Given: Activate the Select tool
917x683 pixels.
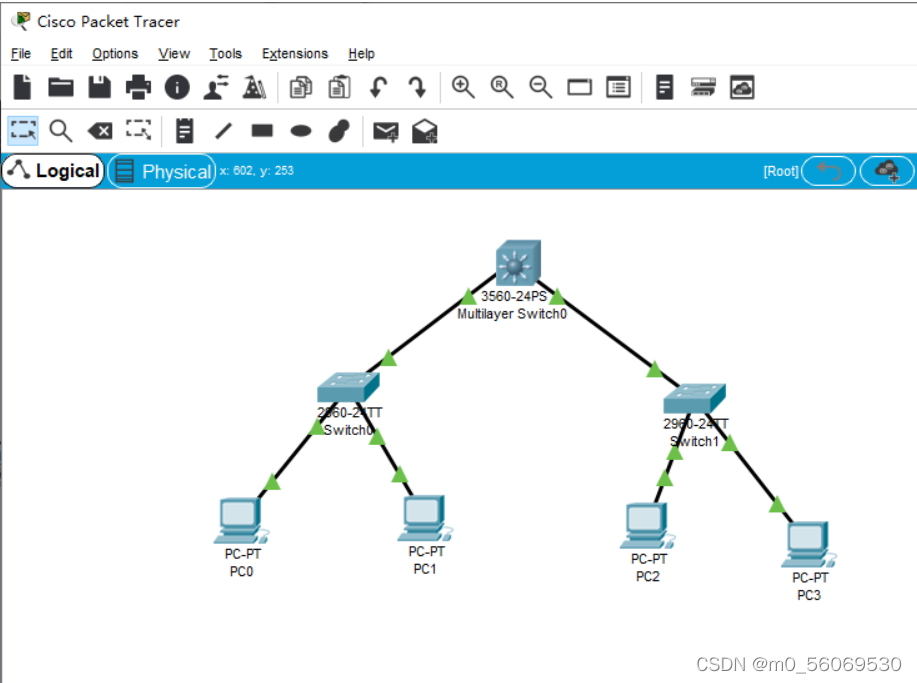Looking at the screenshot, I should 23,130.
